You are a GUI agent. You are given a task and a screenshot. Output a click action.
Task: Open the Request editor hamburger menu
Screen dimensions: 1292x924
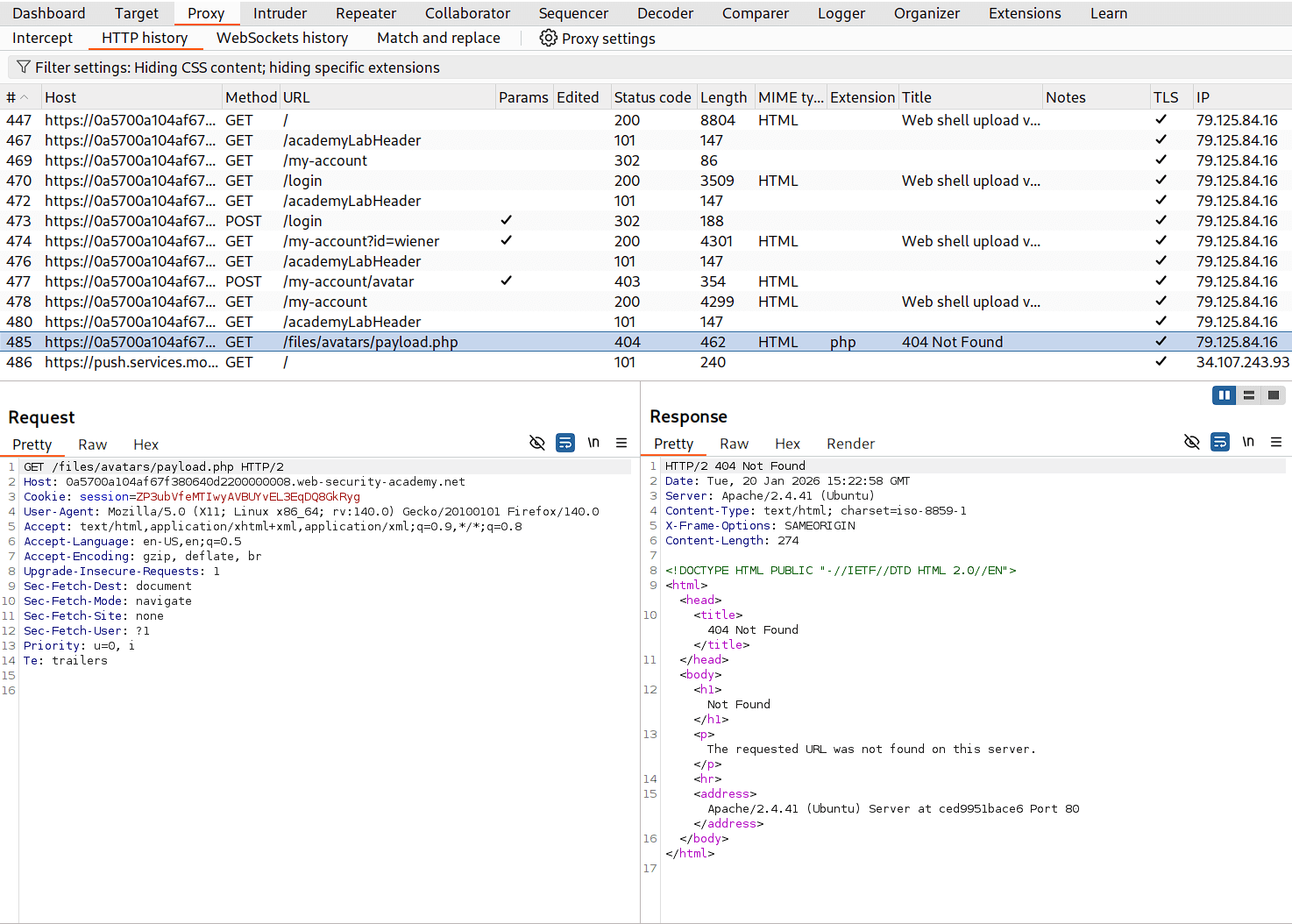pyautogui.click(x=621, y=443)
